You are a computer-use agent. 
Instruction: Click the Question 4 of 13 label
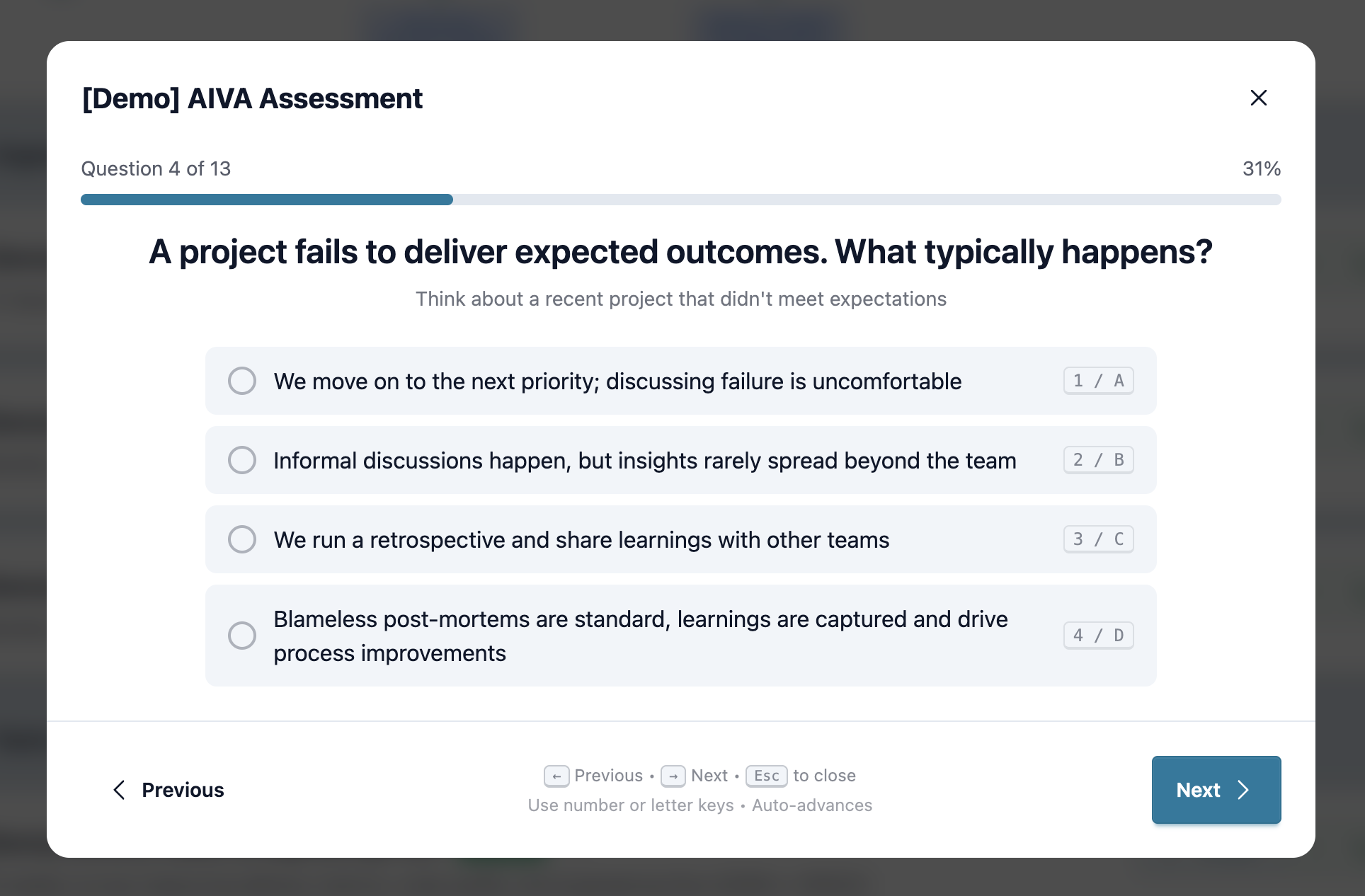point(156,168)
